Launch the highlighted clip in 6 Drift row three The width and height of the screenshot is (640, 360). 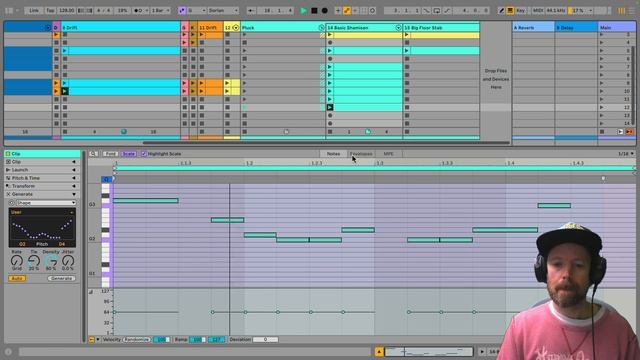click(x=64, y=51)
